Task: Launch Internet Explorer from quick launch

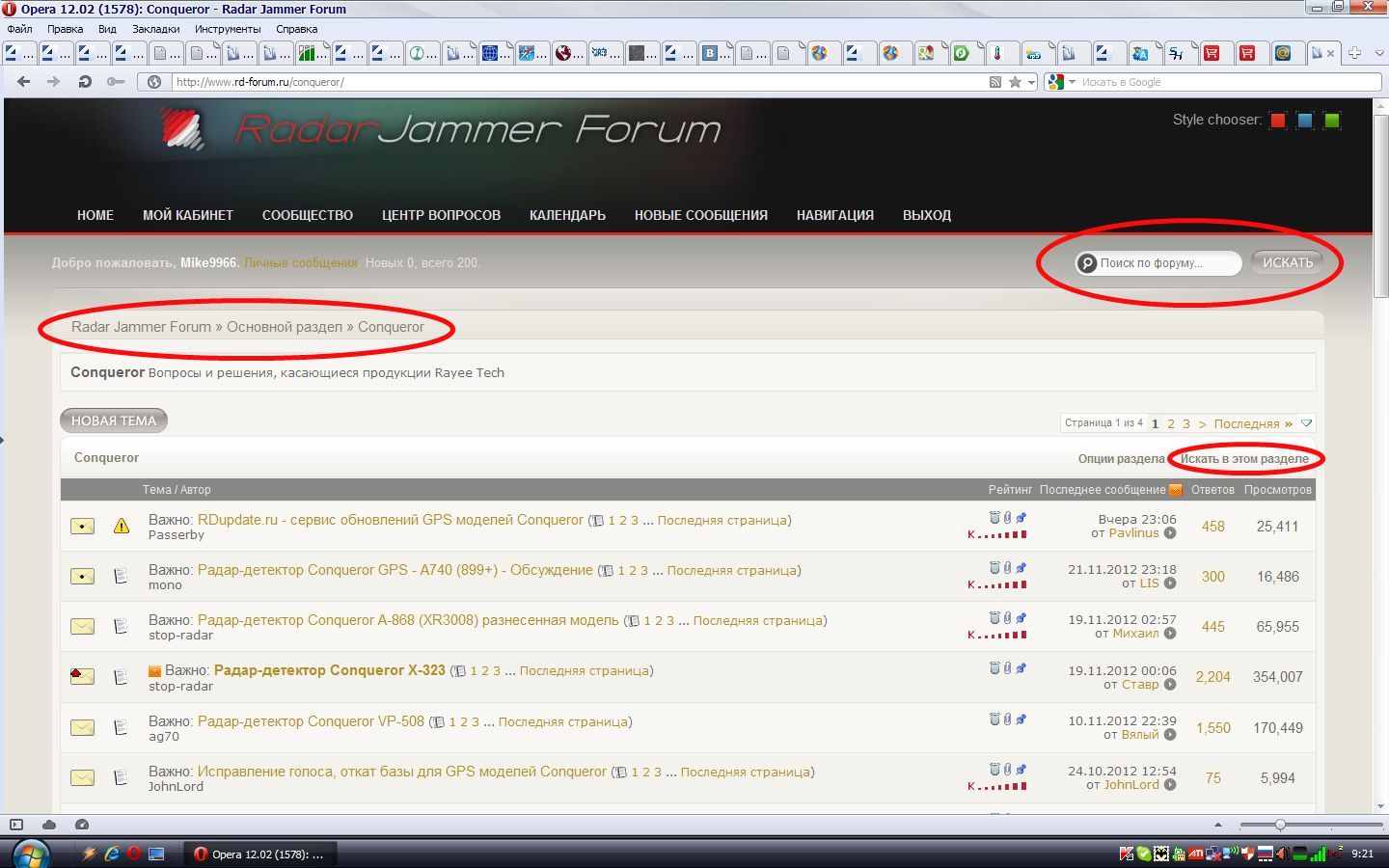Action: [x=112, y=854]
